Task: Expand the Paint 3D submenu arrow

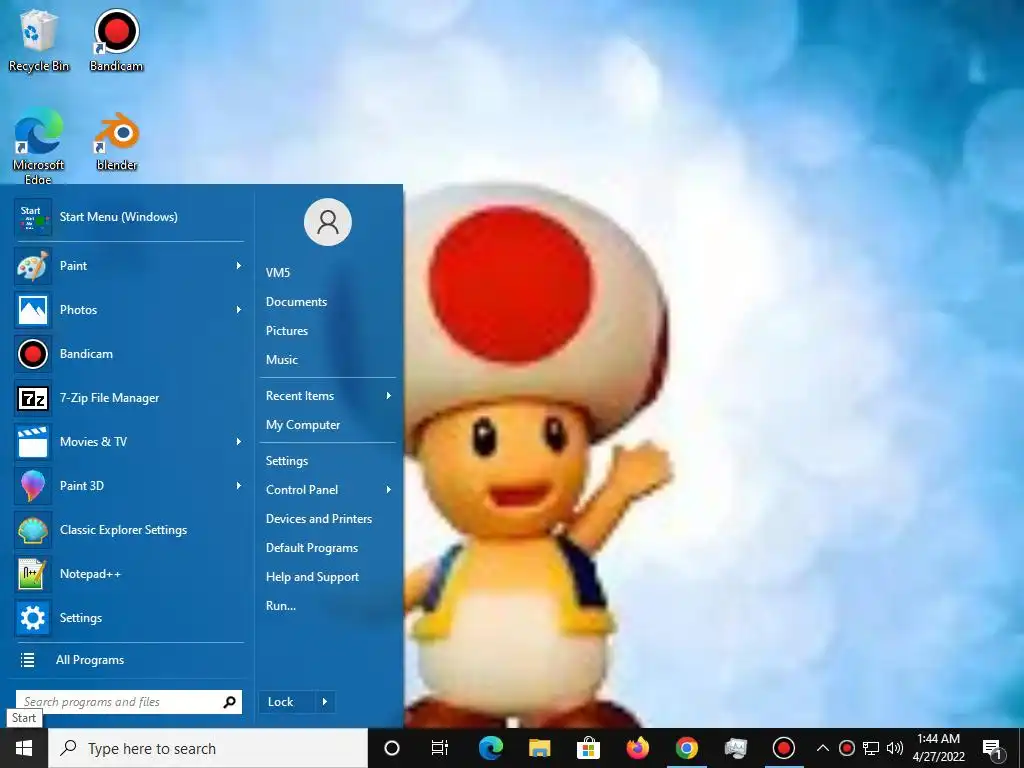Action: coord(238,486)
